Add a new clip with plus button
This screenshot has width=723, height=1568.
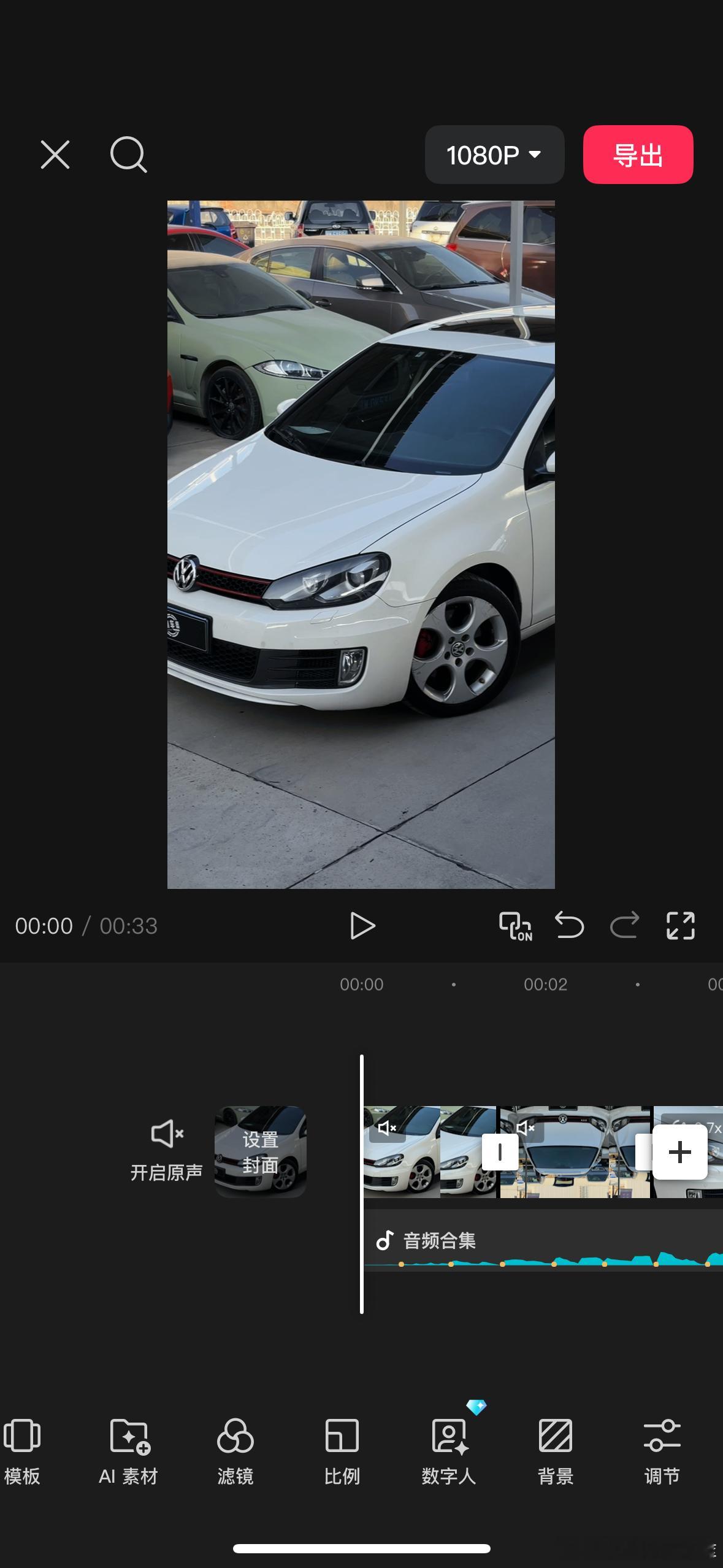[x=679, y=1152]
